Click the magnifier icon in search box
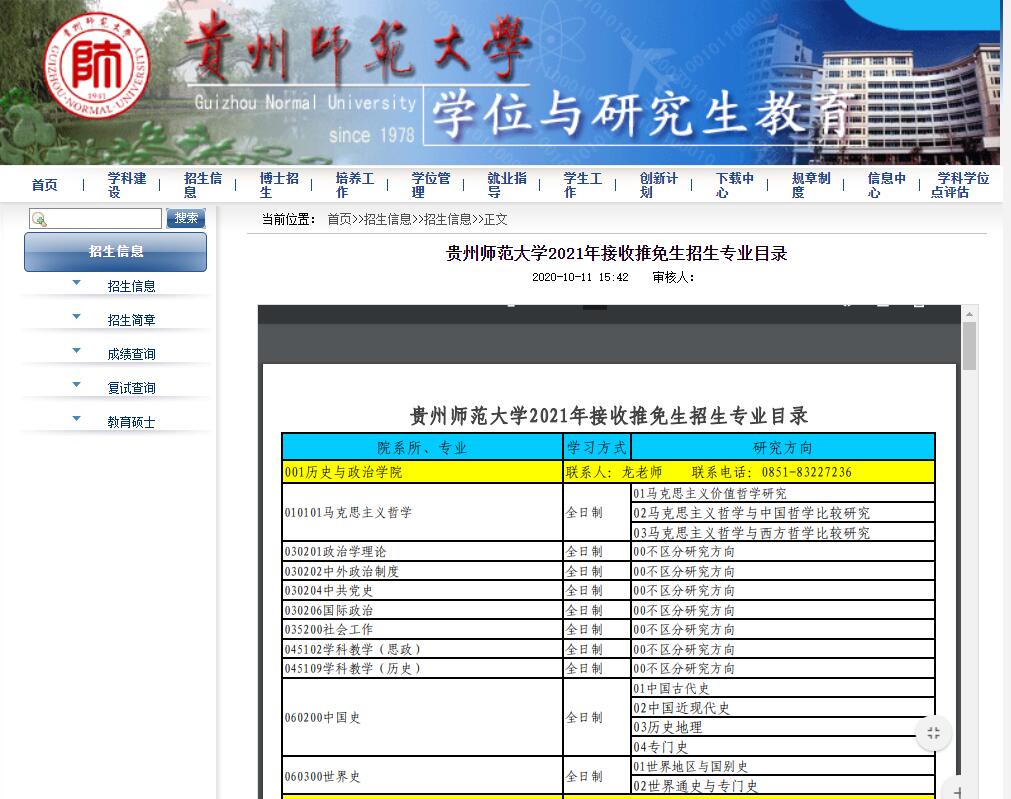The height and width of the screenshot is (799, 1011). tap(39, 219)
